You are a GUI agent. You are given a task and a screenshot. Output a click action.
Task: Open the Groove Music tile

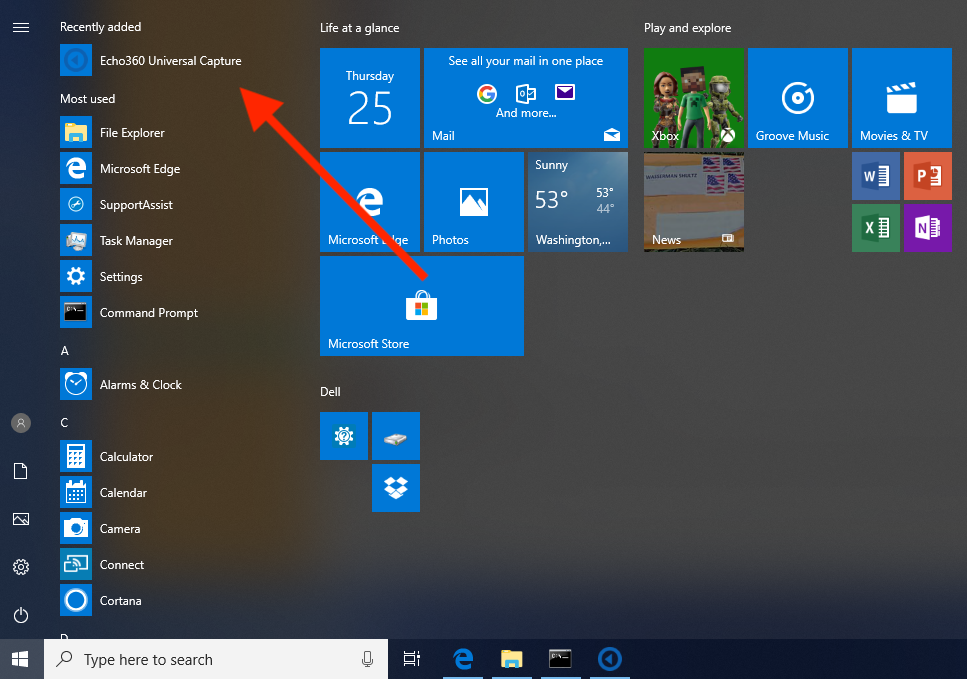798,98
